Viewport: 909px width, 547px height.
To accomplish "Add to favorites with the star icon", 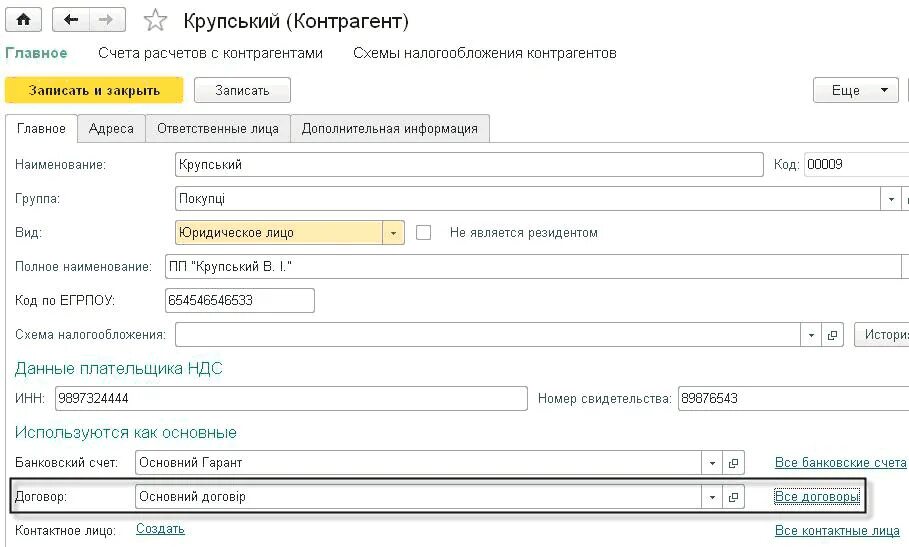I will (x=155, y=21).
